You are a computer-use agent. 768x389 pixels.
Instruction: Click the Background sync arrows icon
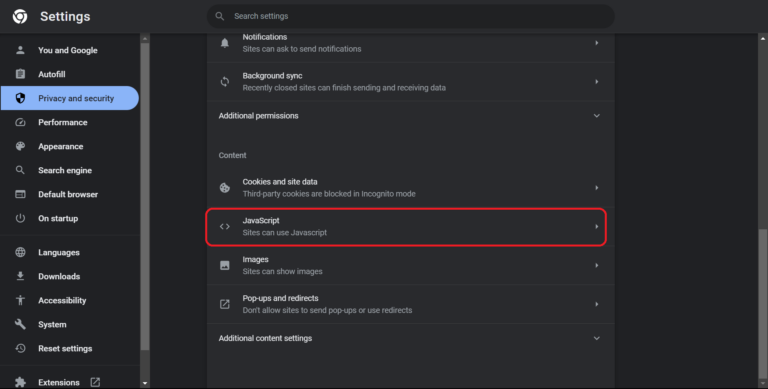coord(224,82)
